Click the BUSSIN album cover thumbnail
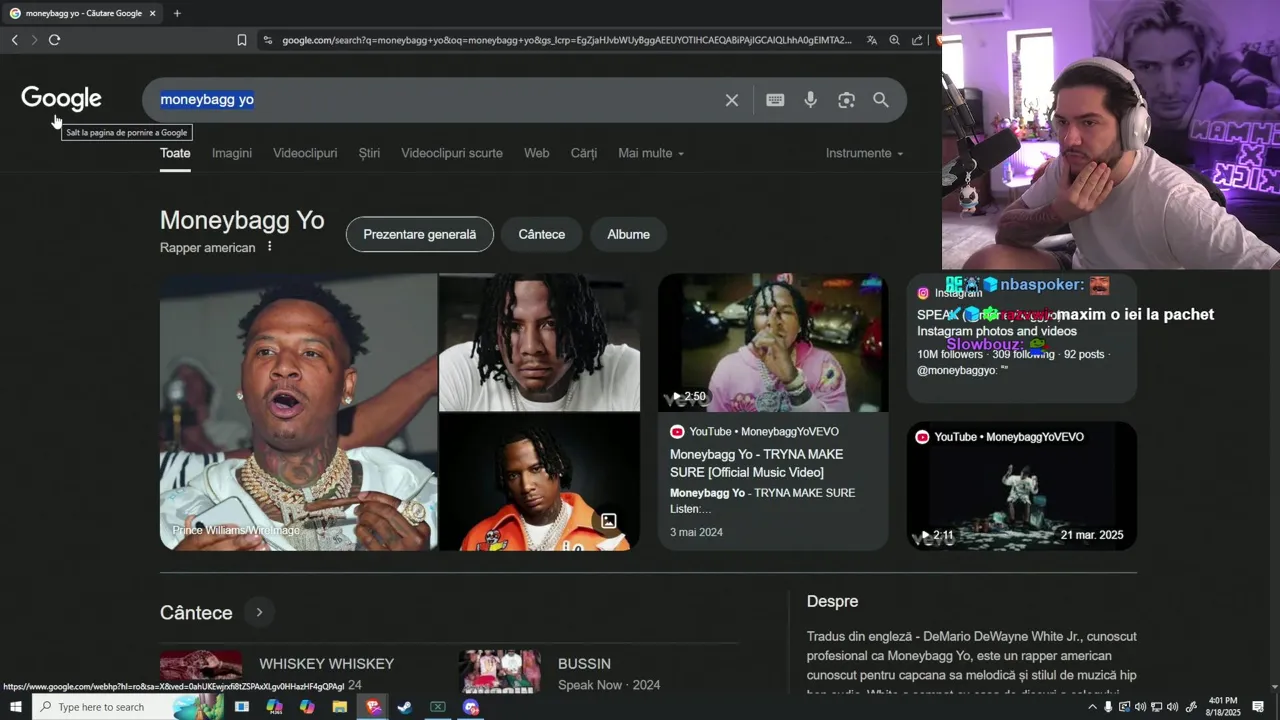 pyautogui.click(x=500, y=671)
